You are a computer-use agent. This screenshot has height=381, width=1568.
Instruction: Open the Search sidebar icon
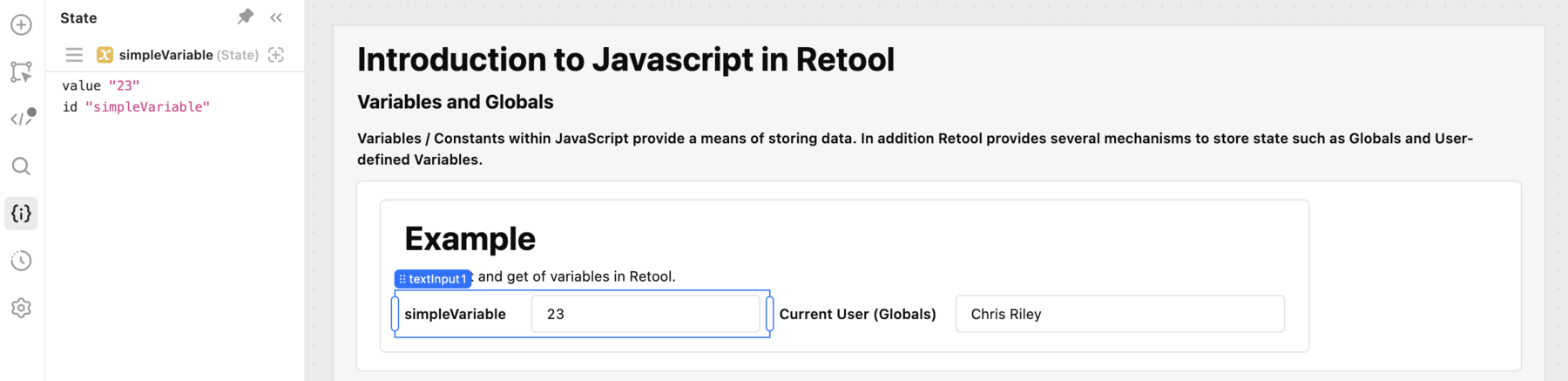(x=21, y=166)
